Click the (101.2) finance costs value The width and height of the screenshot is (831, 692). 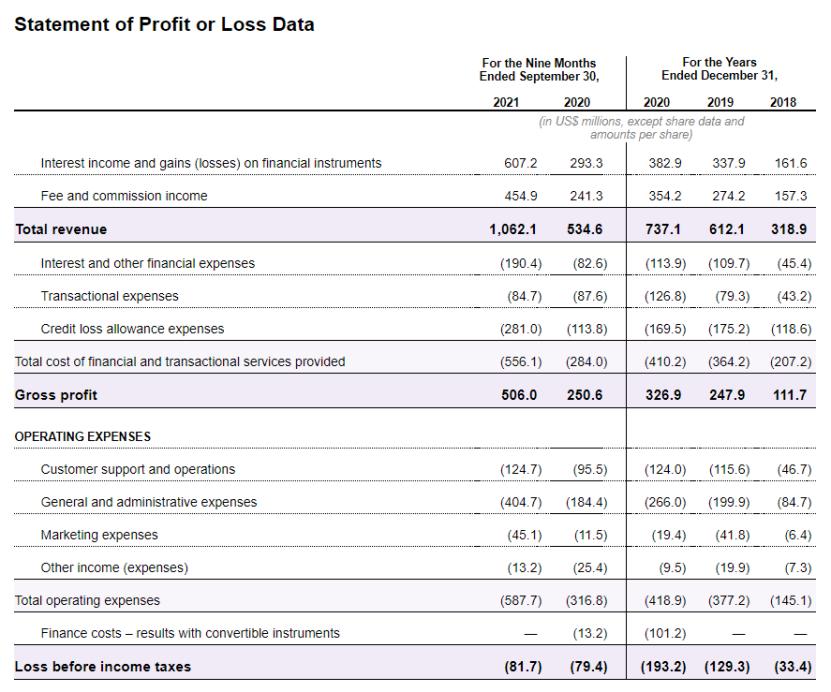point(665,634)
